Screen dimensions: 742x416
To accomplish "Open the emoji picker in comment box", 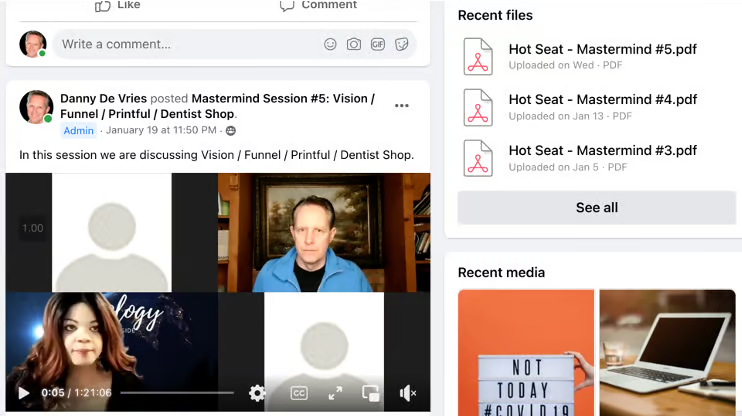I will [x=330, y=44].
